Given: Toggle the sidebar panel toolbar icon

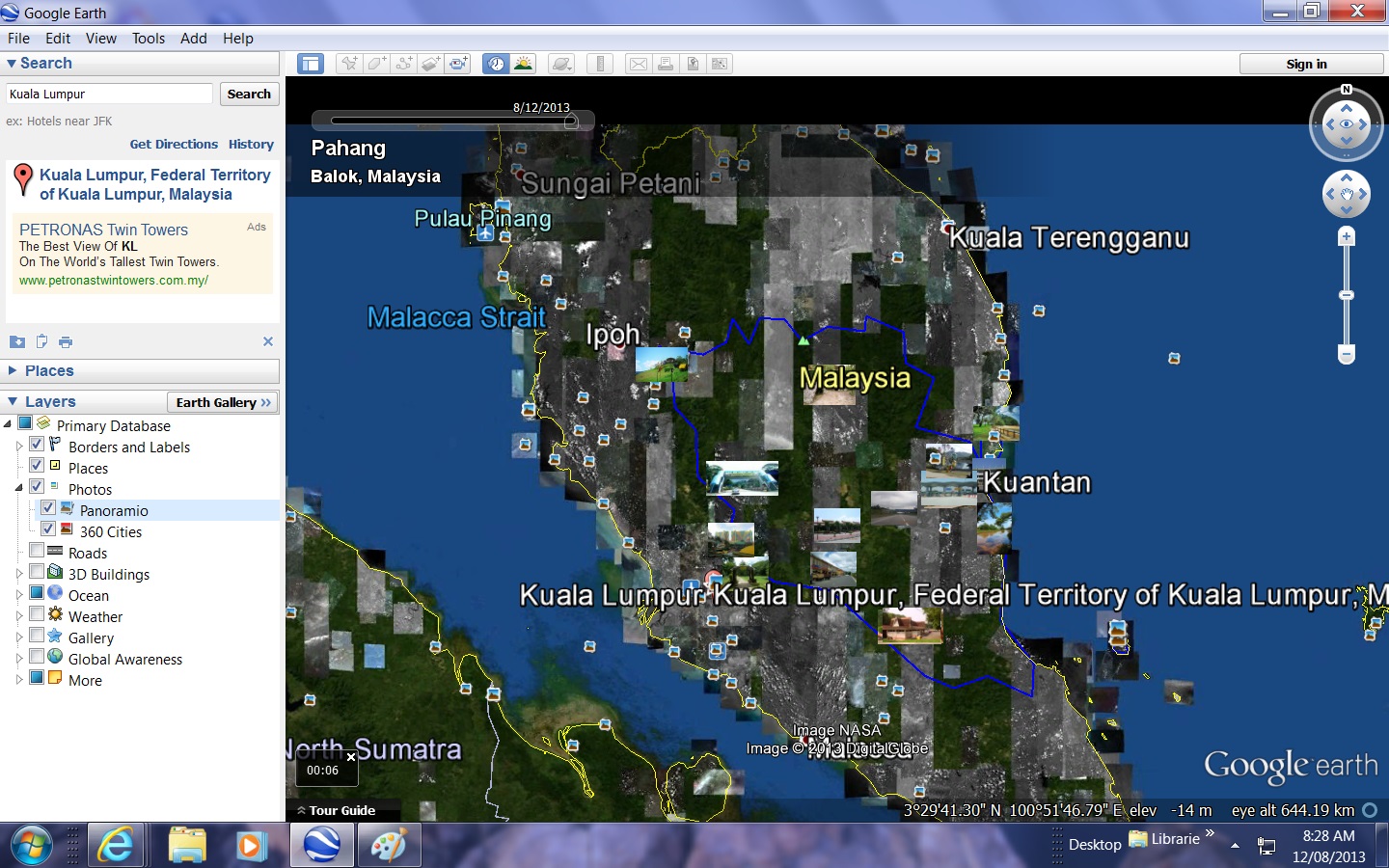Looking at the screenshot, I should point(311,64).
